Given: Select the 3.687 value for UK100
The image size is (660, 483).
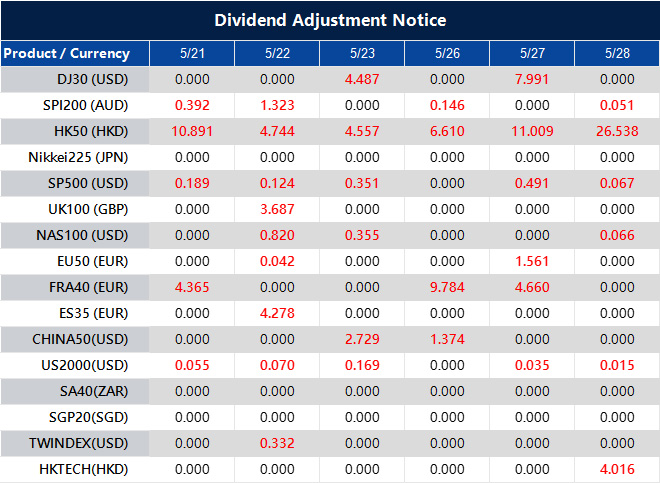Looking at the screenshot, I should pyautogui.click(x=277, y=209).
